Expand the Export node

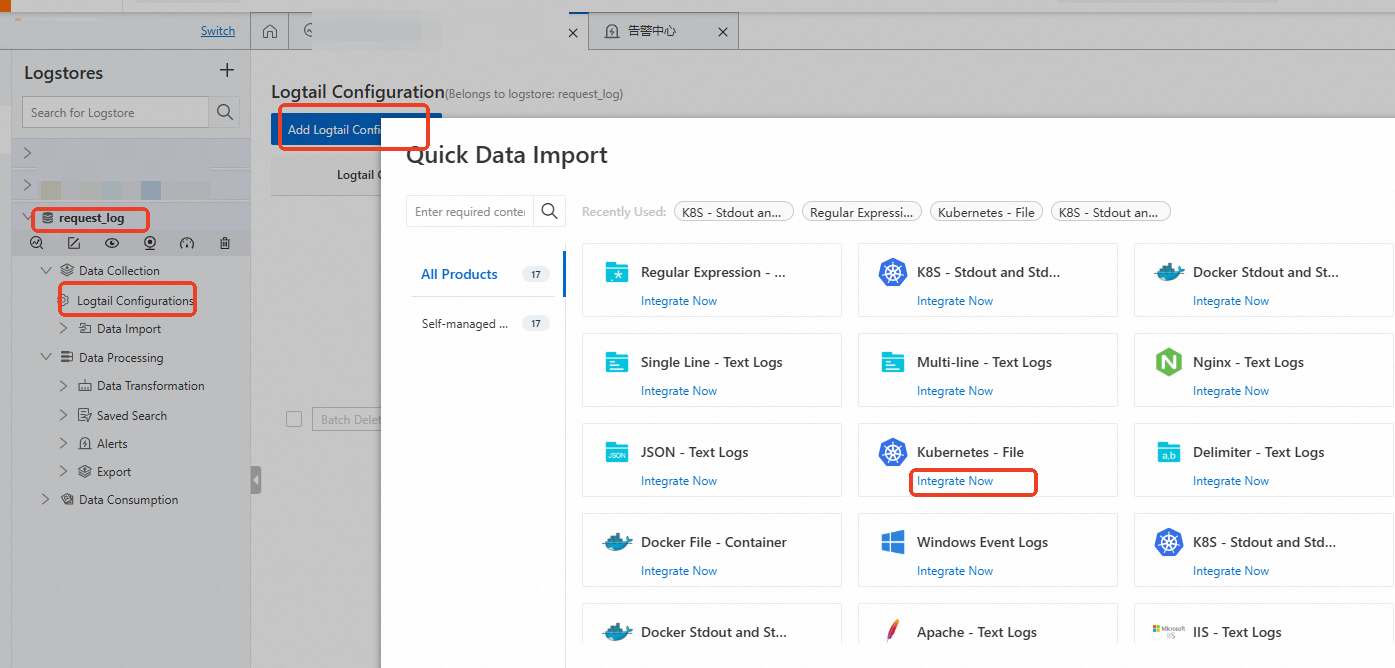[63, 471]
